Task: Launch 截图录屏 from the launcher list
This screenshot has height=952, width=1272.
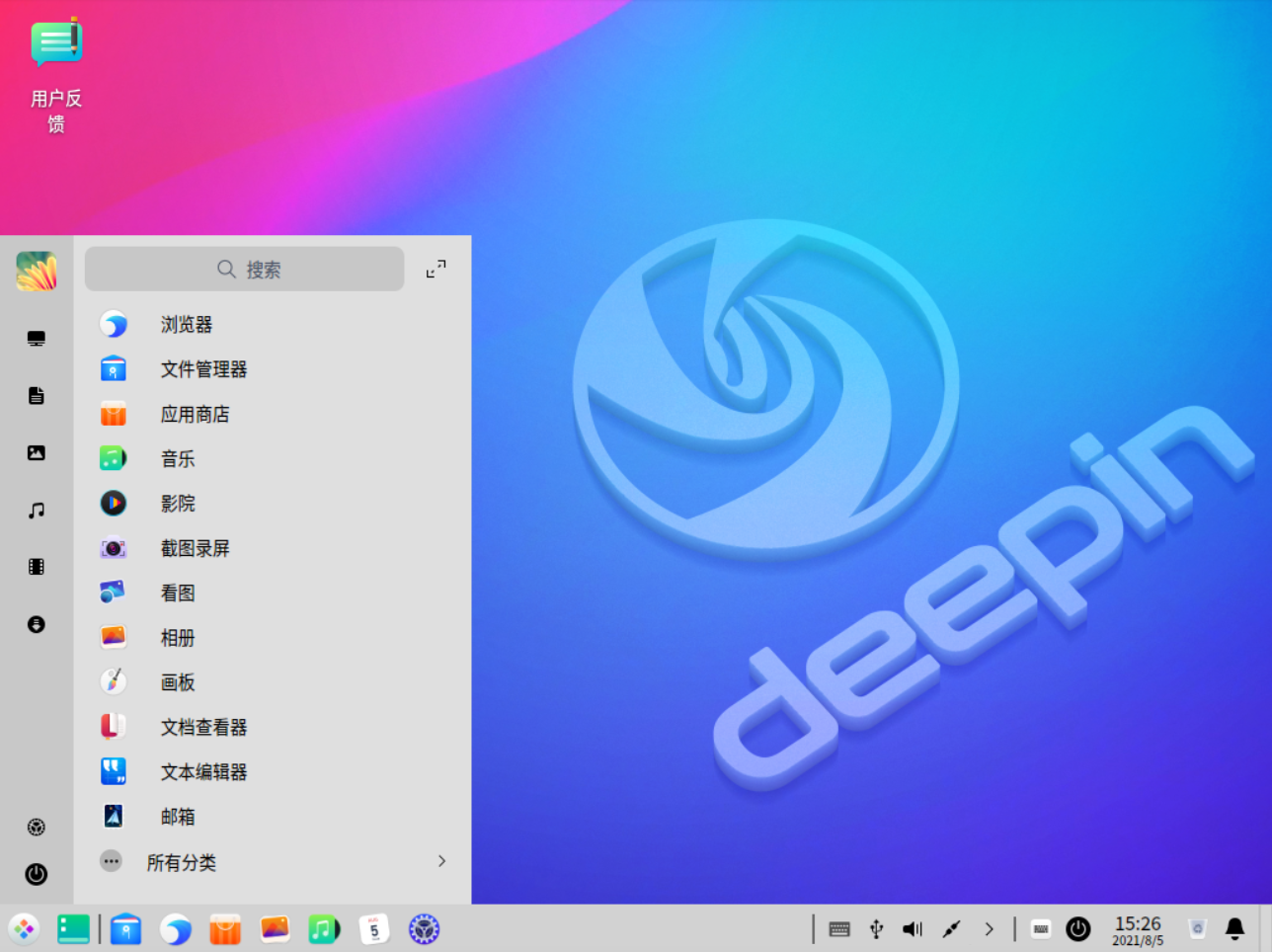Action: (195, 548)
